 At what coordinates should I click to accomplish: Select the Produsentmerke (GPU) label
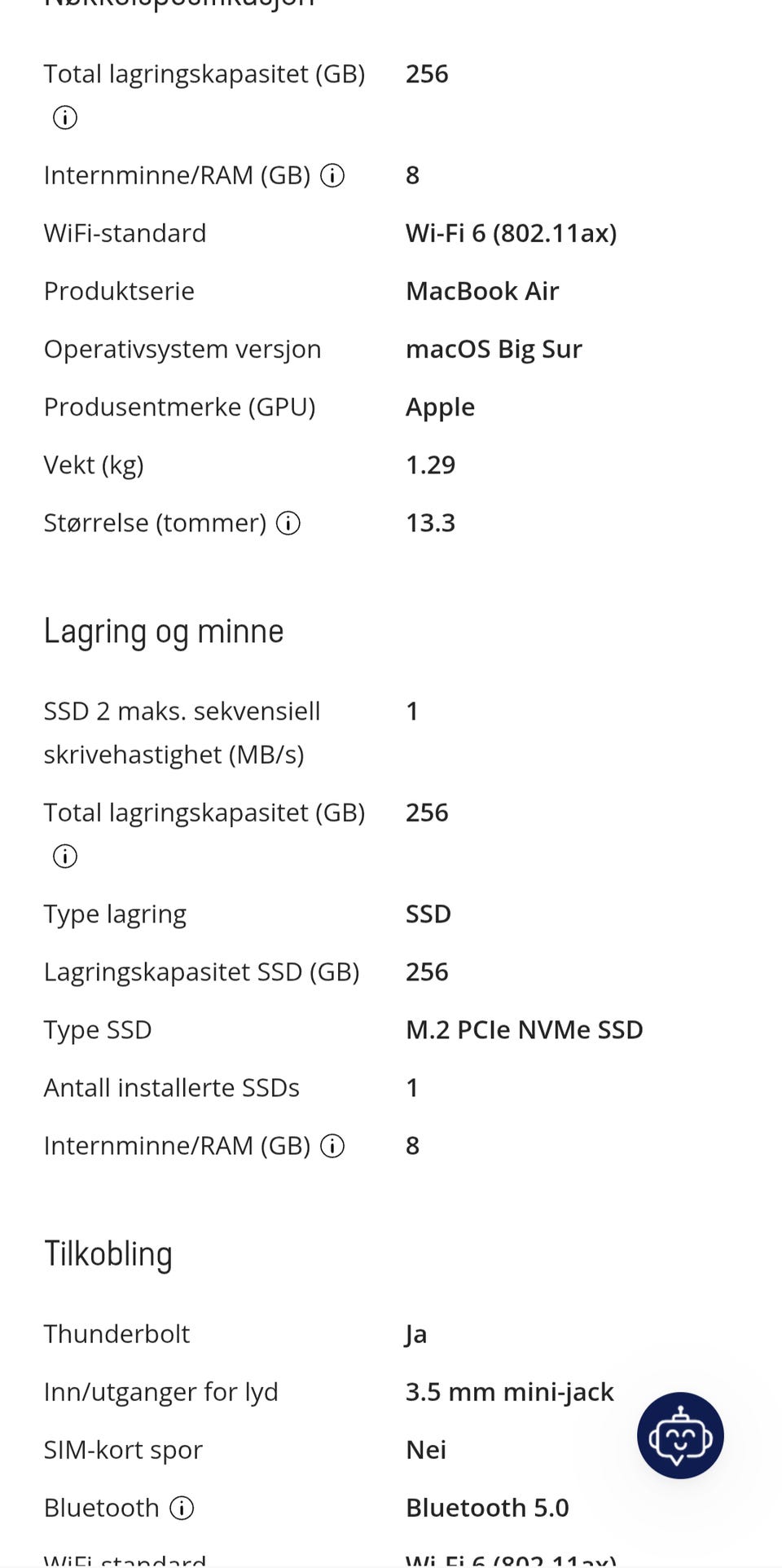pos(180,407)
